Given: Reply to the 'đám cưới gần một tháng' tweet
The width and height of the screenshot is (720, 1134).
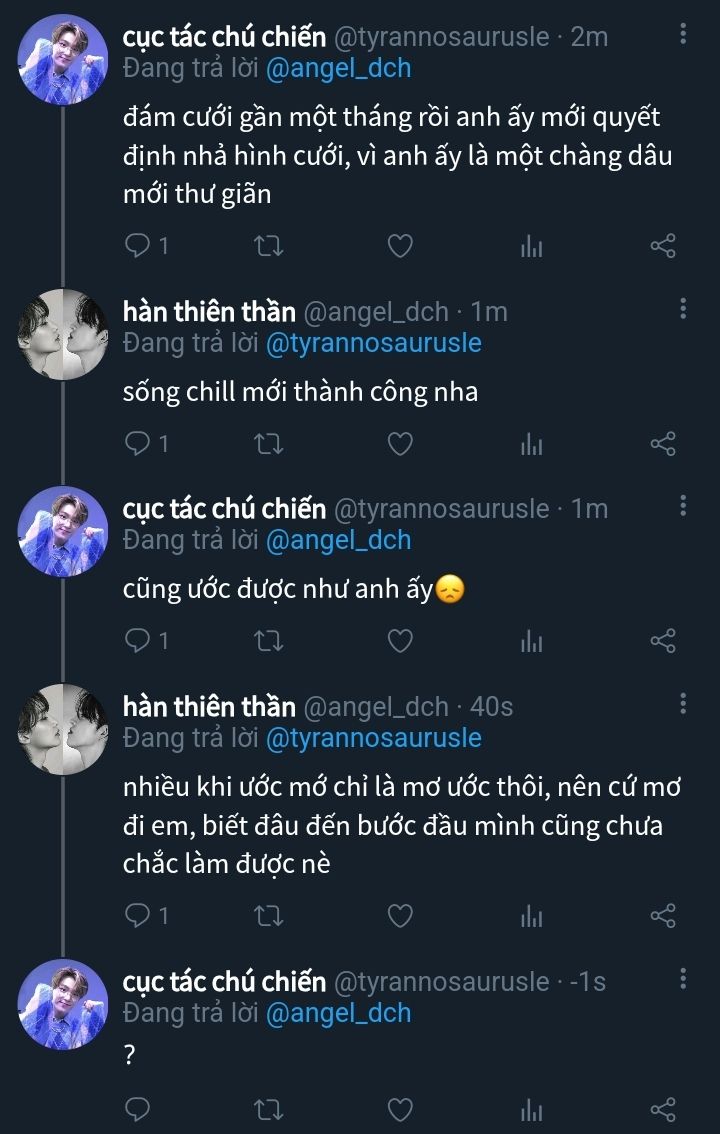Looking at the screenshot, I should tap(139, 246).
